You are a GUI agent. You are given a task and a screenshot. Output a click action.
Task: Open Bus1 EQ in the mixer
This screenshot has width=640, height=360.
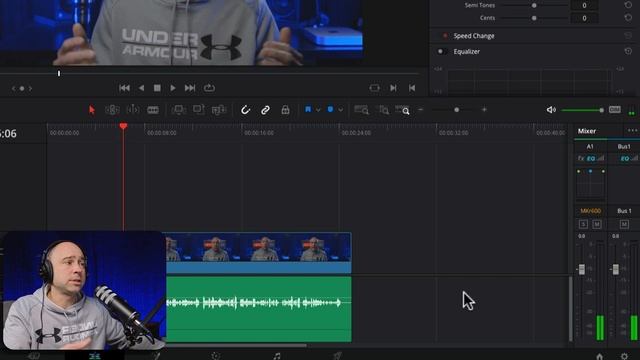[x=624, y=158]
